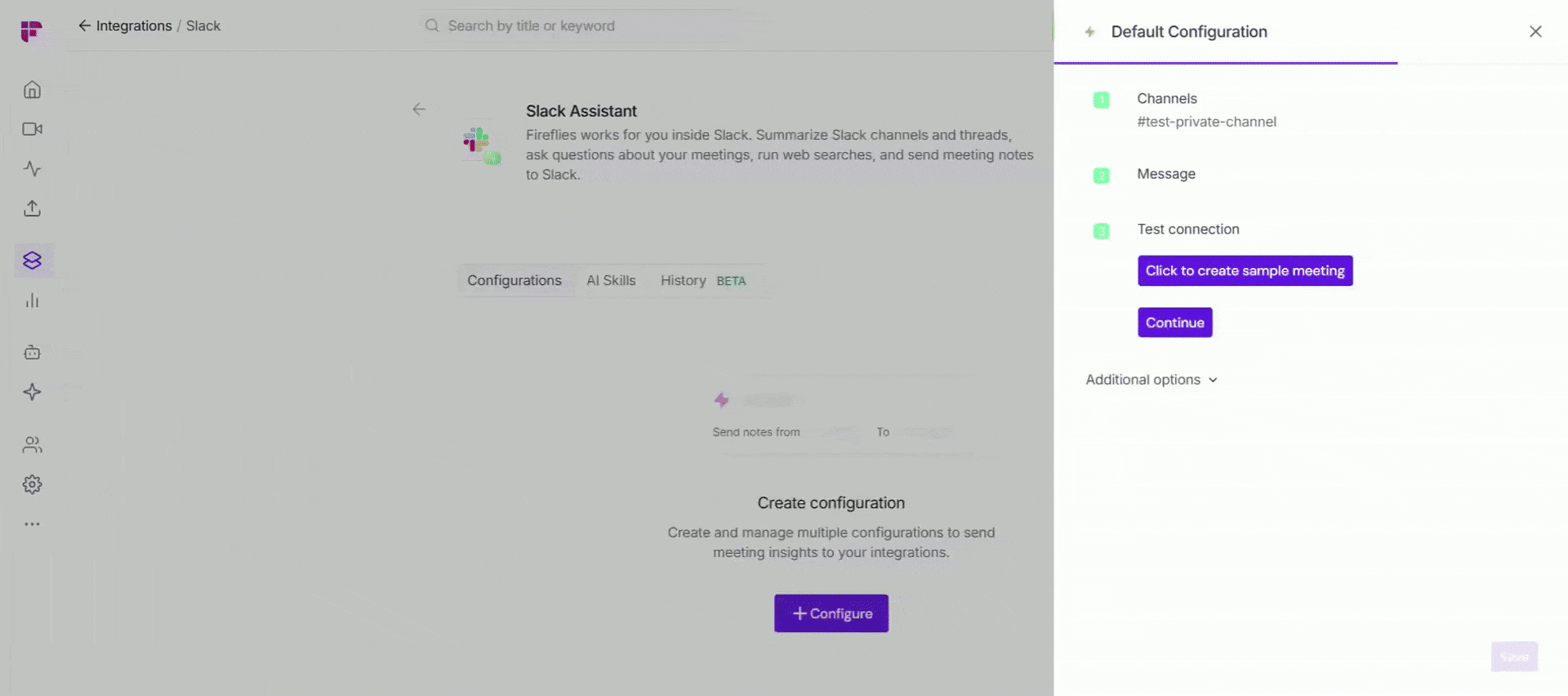Image resolution: width=1568 pixels, height=696 pixels.
Task: Click the 'Send notes from' text
Action: 755,431
